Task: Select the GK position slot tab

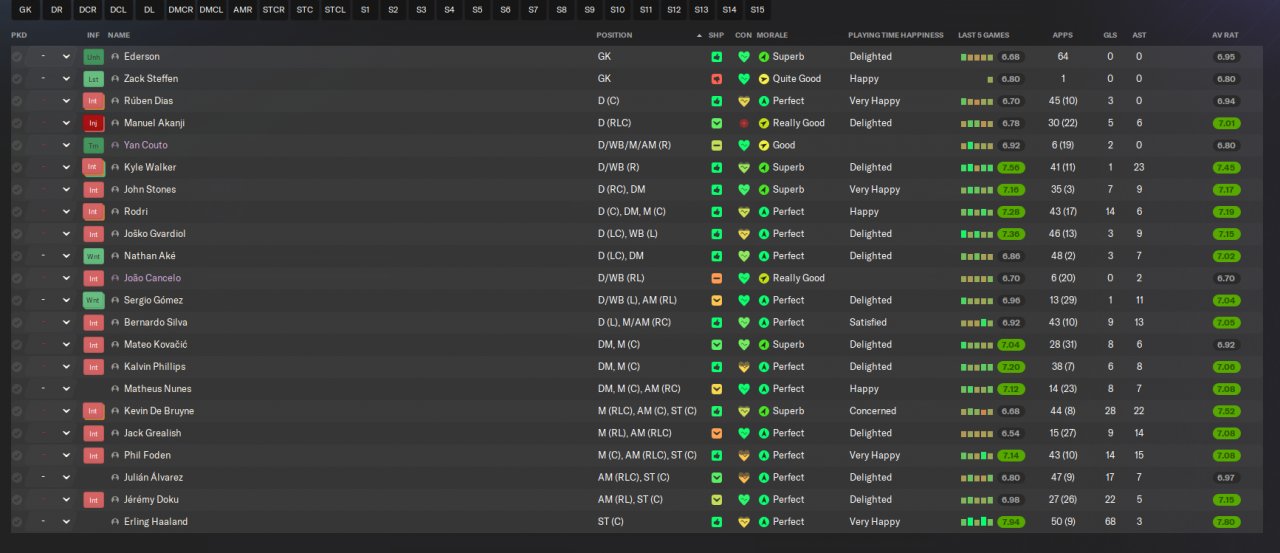Action: [25, 10]
